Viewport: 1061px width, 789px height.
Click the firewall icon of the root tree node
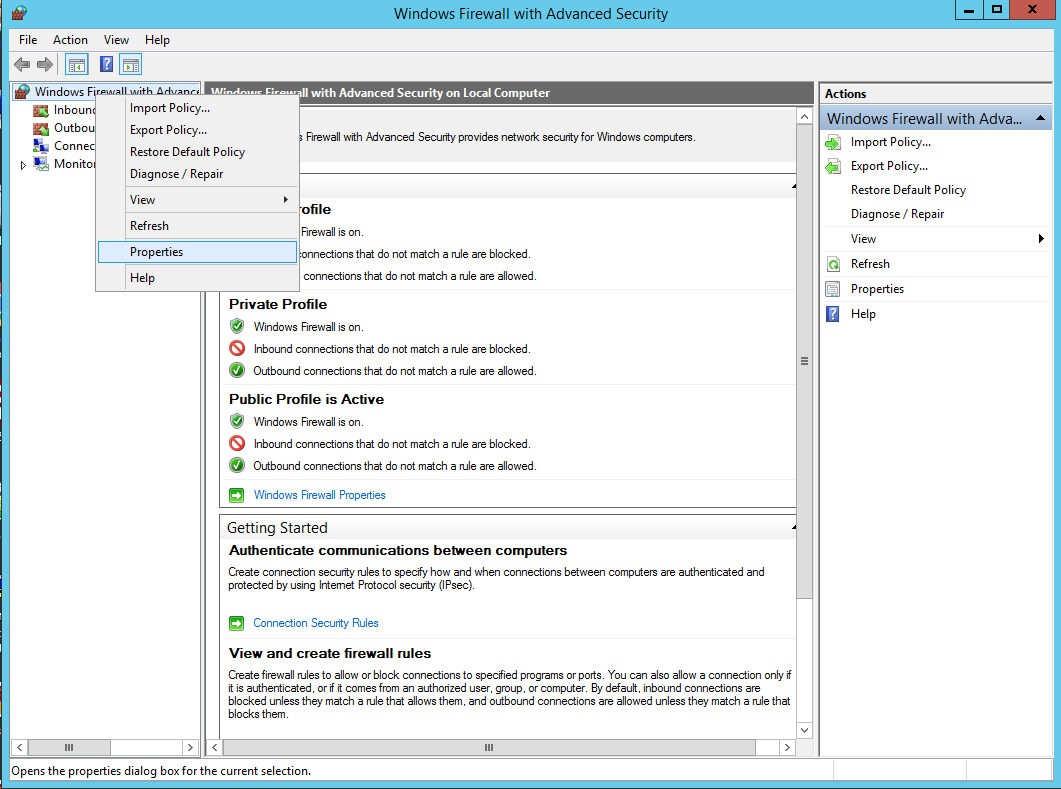22,91
